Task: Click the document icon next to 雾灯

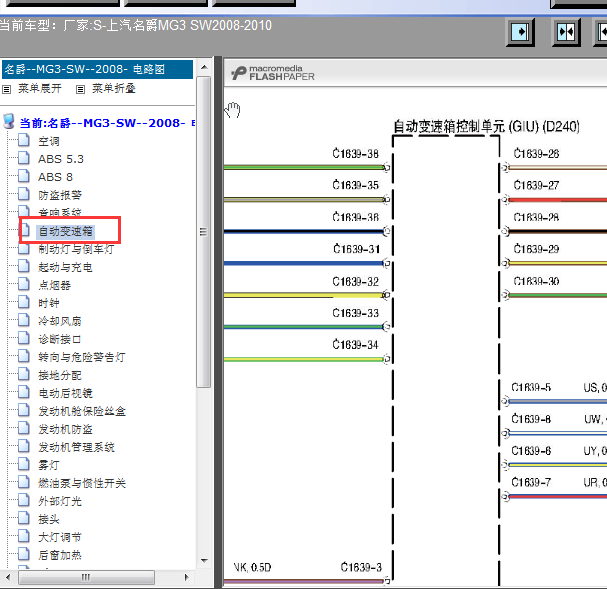Action: pyautogui.click(x=24, y=464)
